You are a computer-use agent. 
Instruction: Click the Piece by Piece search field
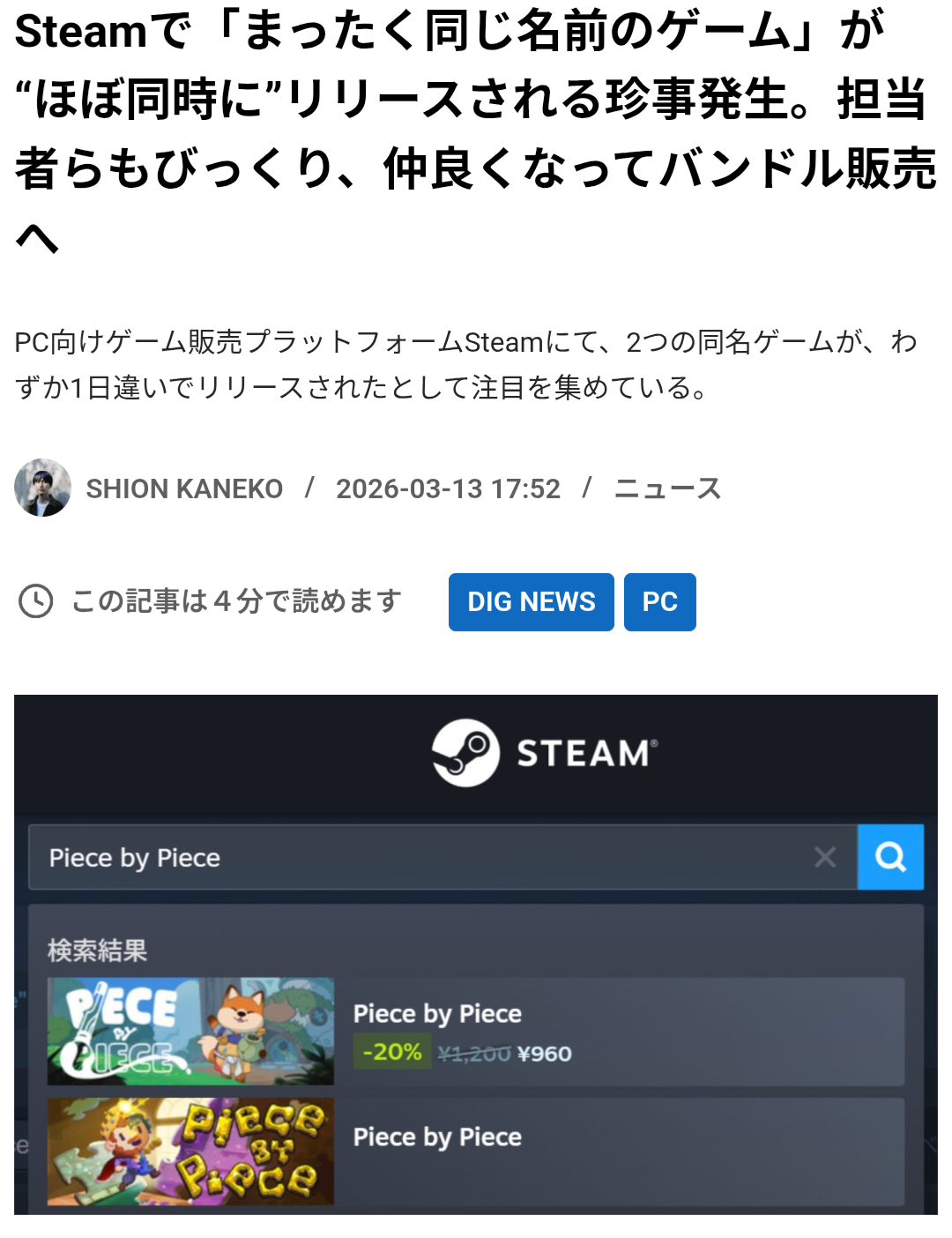443,857
